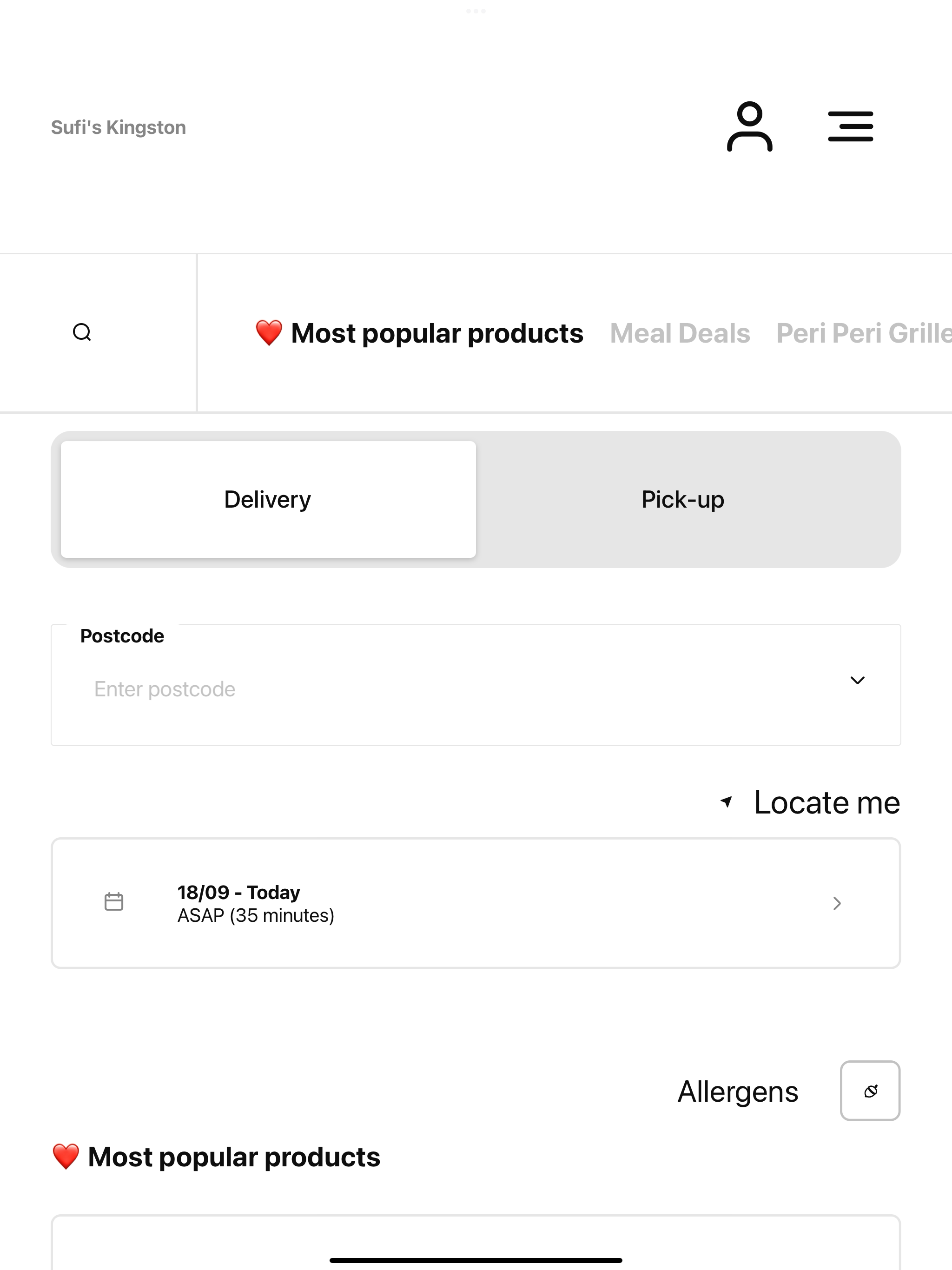This screenshot has height=1270, width=952.
Task: Click the 18/09 - Today date text
Action: [239, 892]
